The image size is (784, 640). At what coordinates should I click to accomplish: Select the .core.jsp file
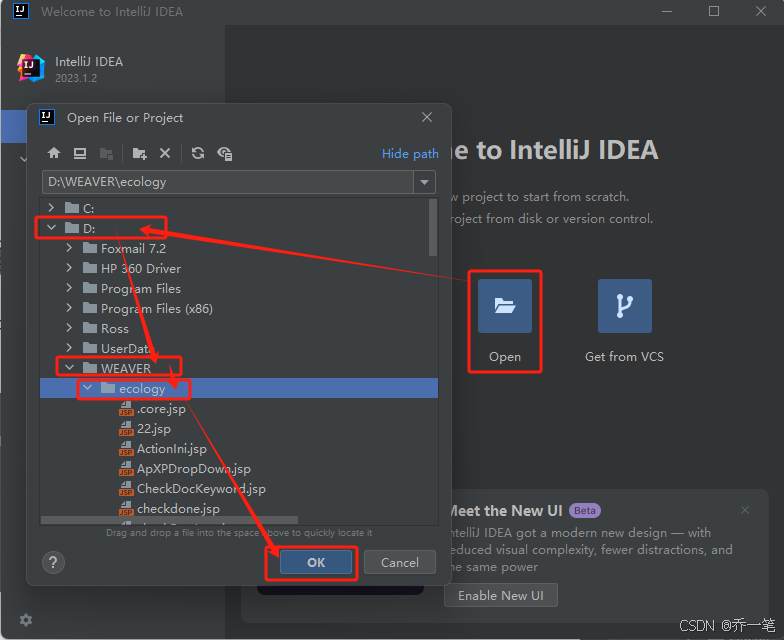tap(239, 408)
